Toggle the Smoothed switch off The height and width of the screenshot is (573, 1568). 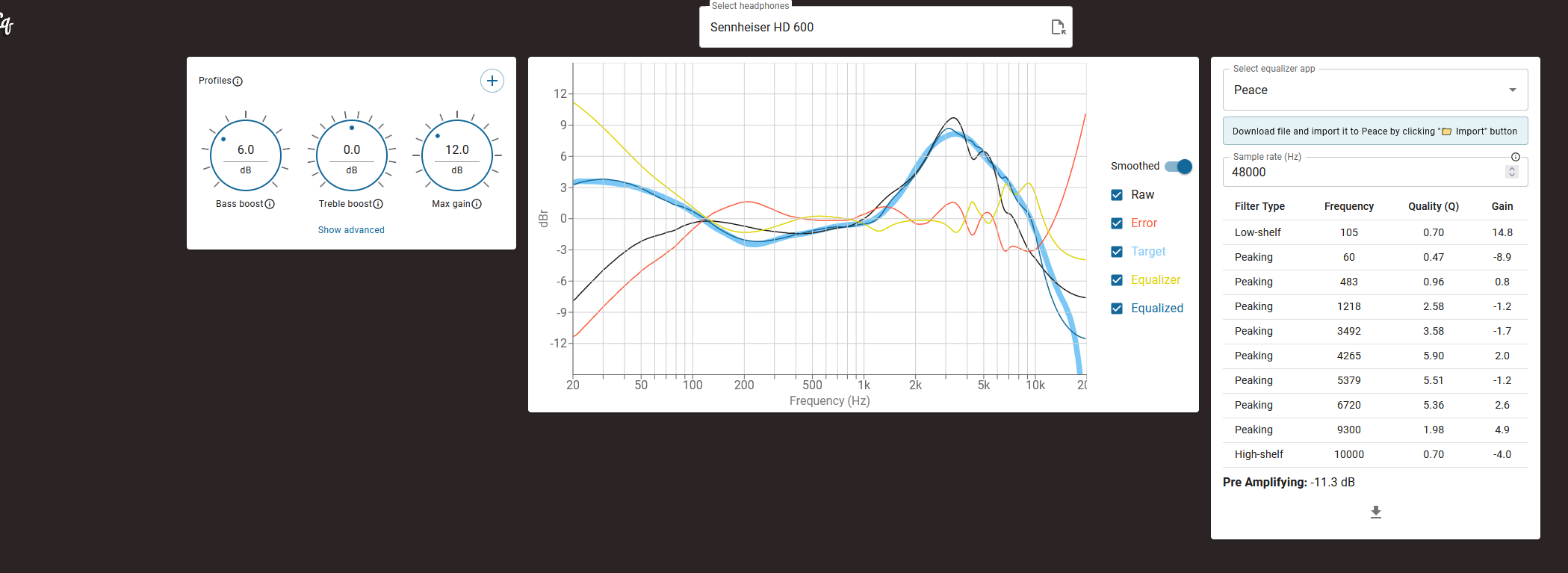[x=1179, y=167]
